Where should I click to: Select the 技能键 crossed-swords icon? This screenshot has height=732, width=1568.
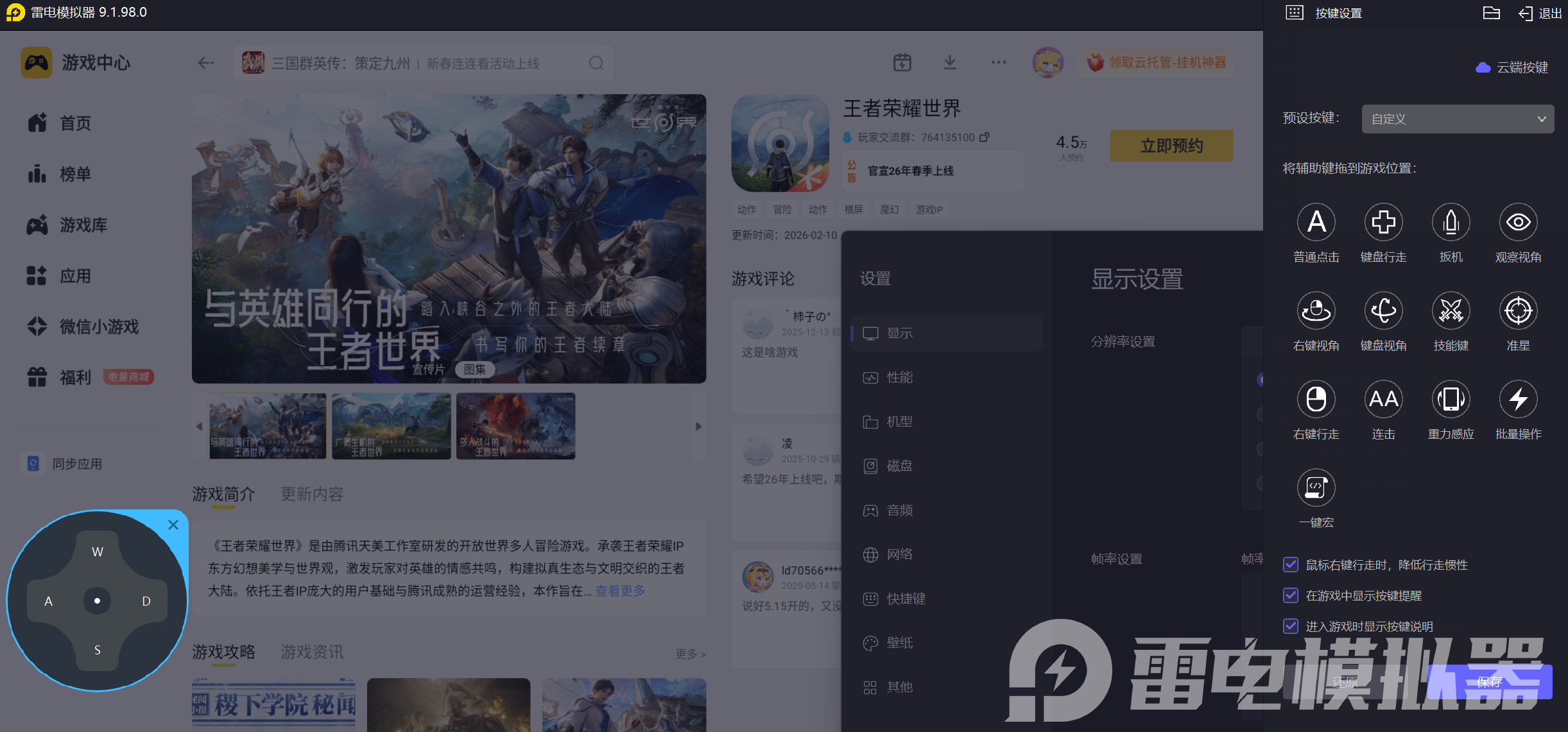pos(1451,311)
